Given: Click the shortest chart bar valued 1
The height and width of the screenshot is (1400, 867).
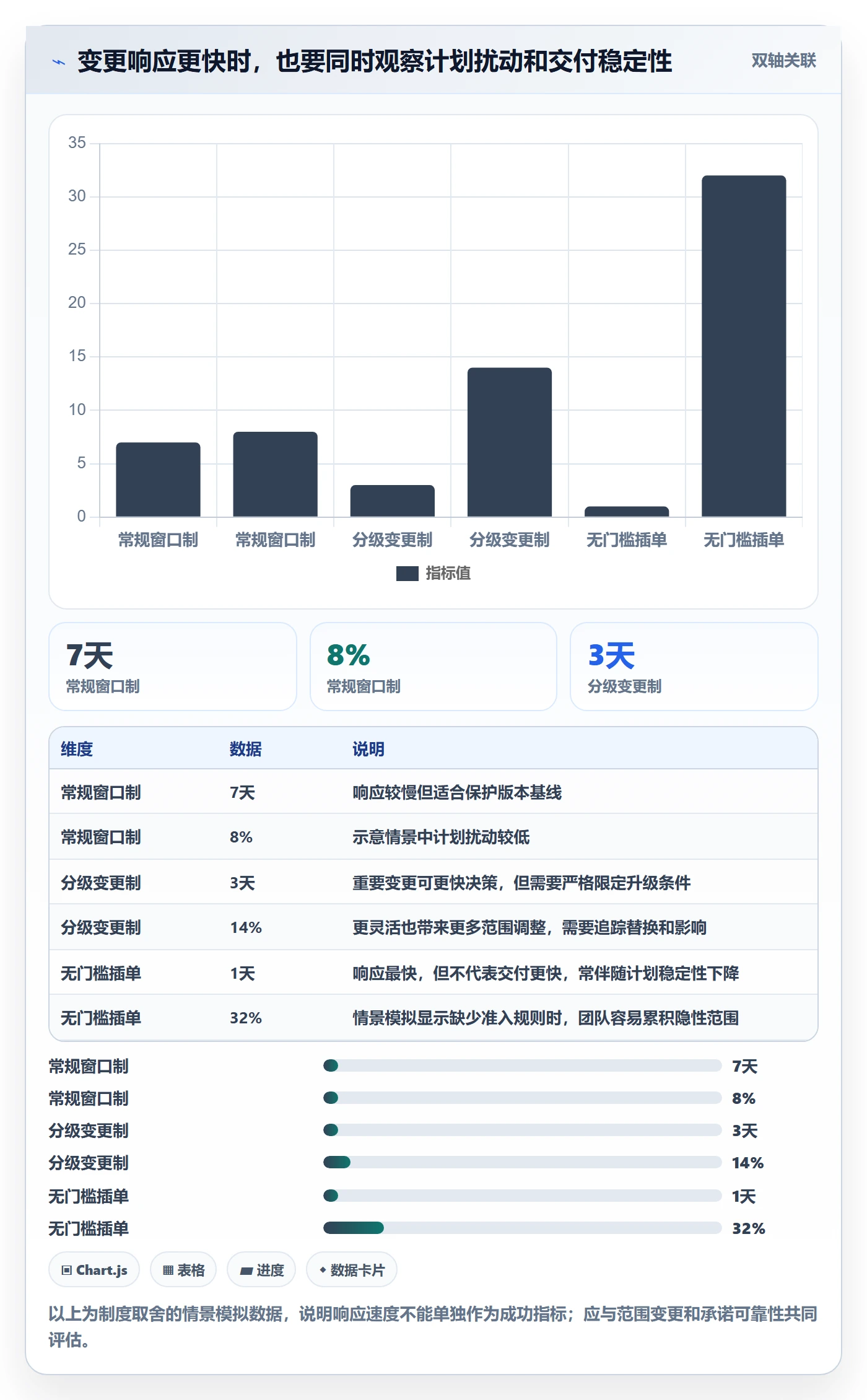Looking at the screenshot, I should [627, 512].
